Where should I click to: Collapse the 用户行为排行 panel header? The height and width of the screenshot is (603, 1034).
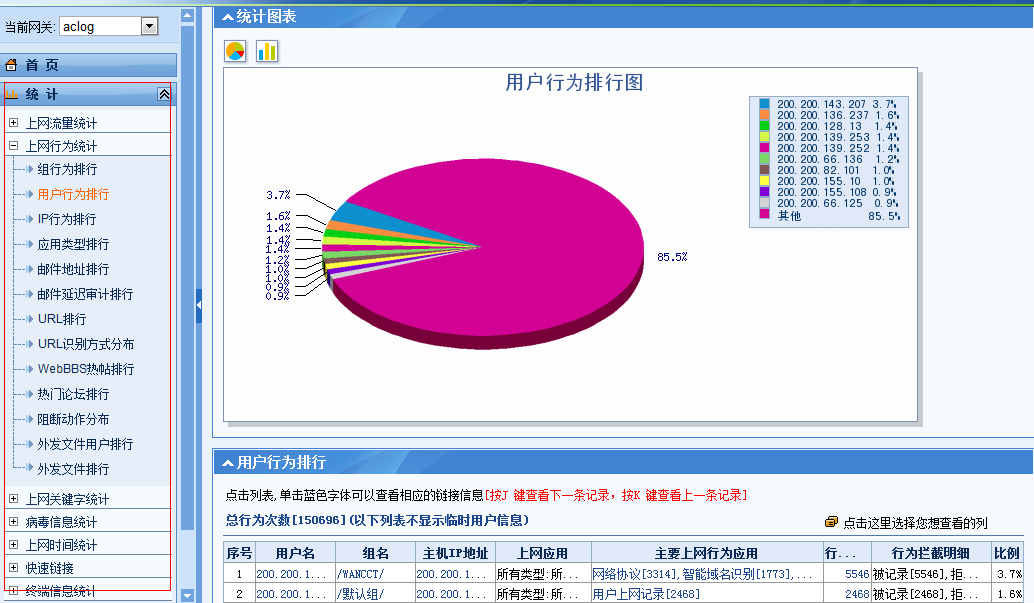pyautogui.click(x=228, y=463)
